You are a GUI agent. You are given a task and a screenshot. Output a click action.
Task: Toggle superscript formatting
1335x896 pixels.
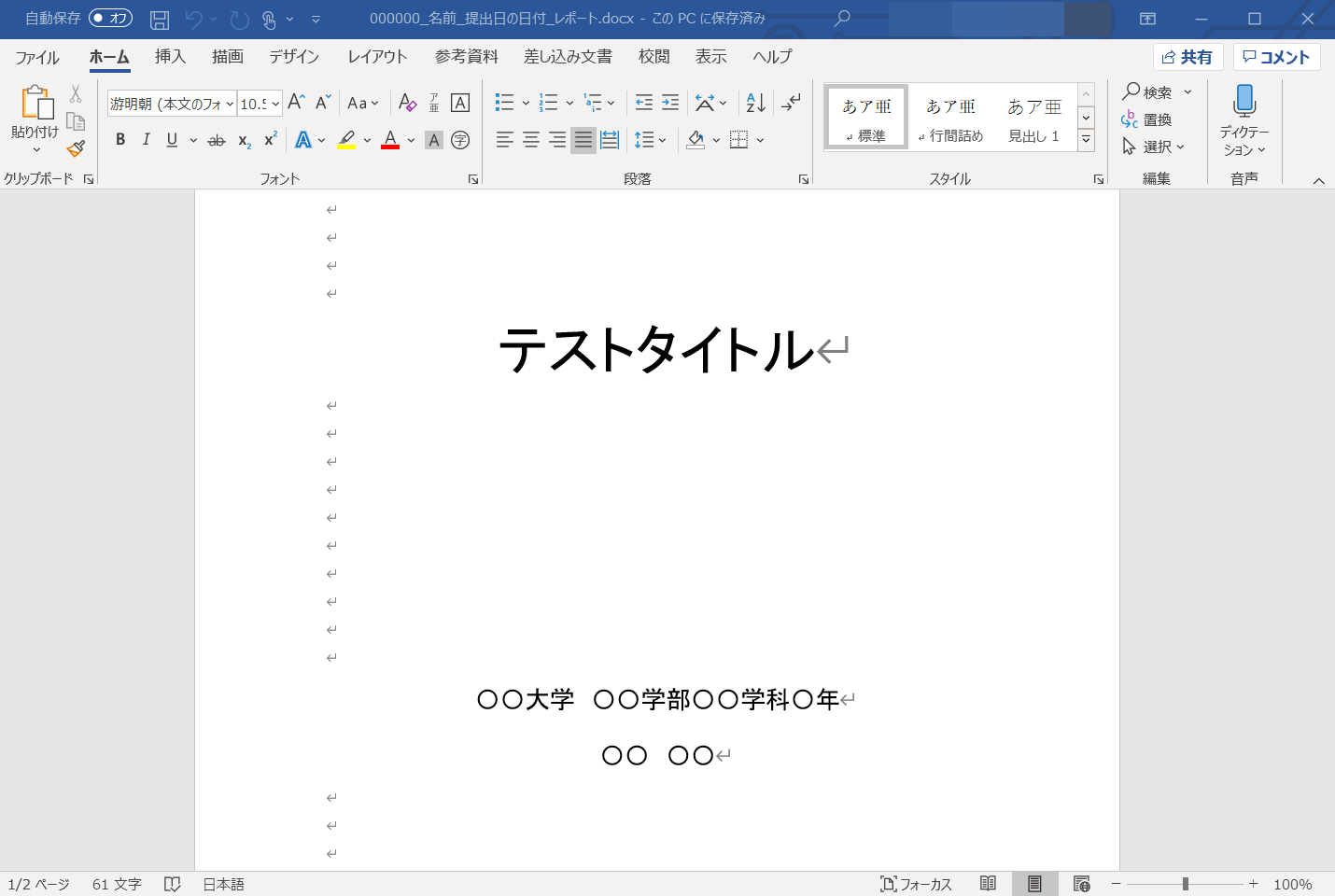pyautogui.click(x=270, y=140)
